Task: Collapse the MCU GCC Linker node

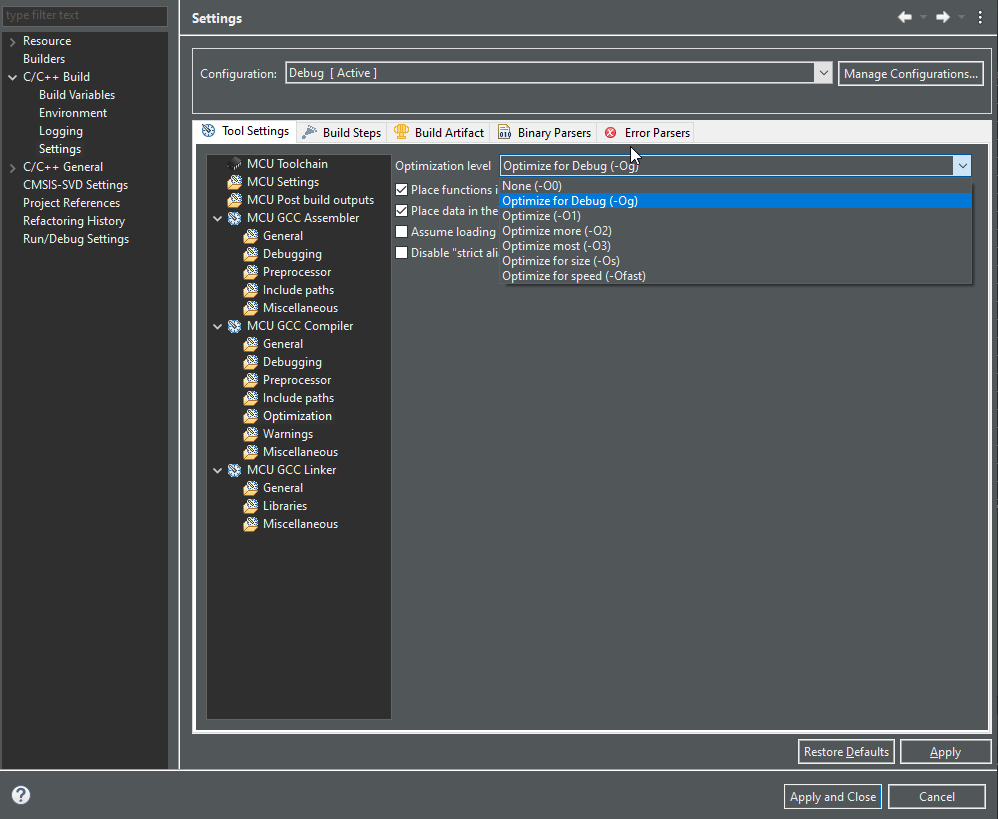Action: pyautogui.click(x=218, y=470)
